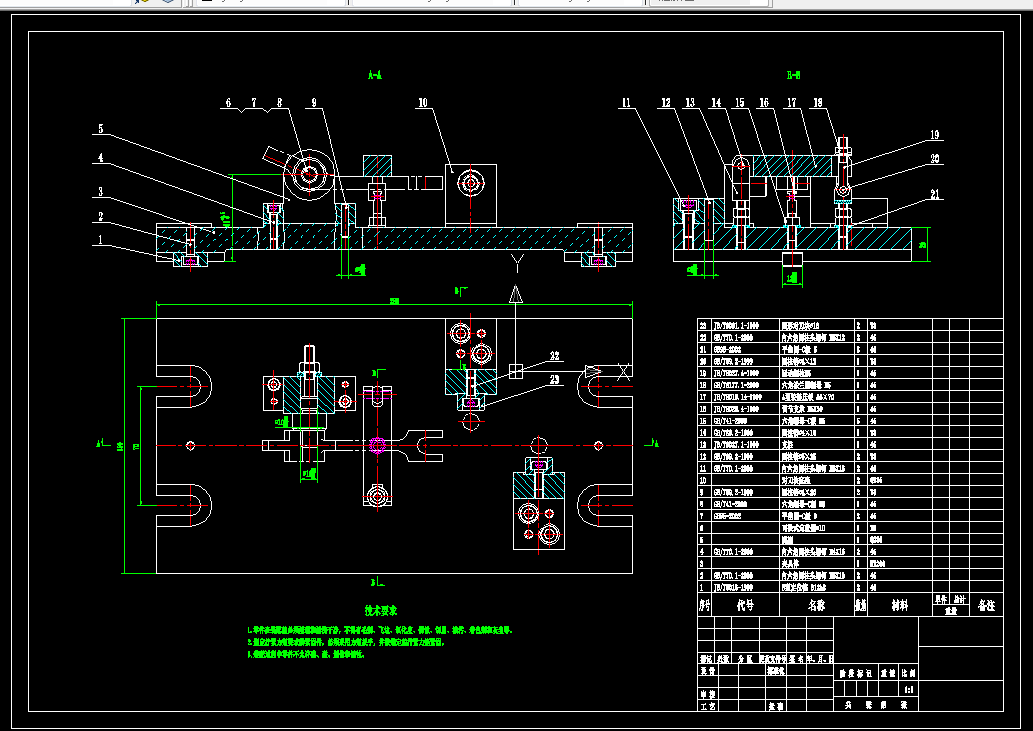The image size is (1033, 731).
Task: Select part callout number 6 above section A-A
Action: click(229, 103)
